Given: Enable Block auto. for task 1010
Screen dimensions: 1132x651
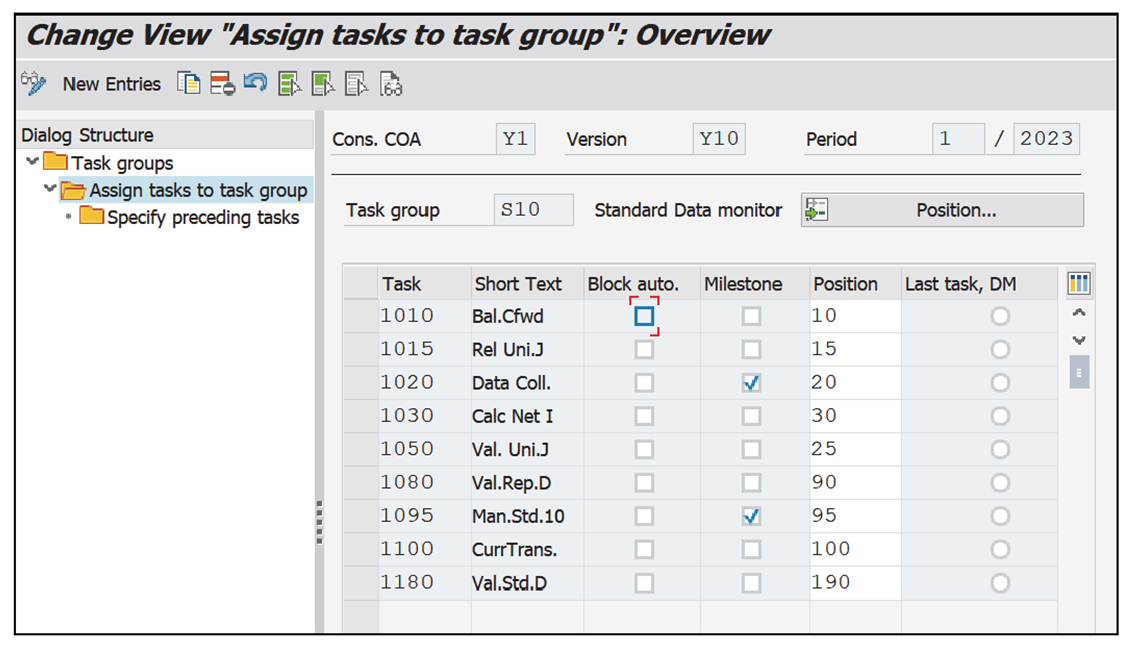Looking at the screenshot, I should tap(643, 315).
